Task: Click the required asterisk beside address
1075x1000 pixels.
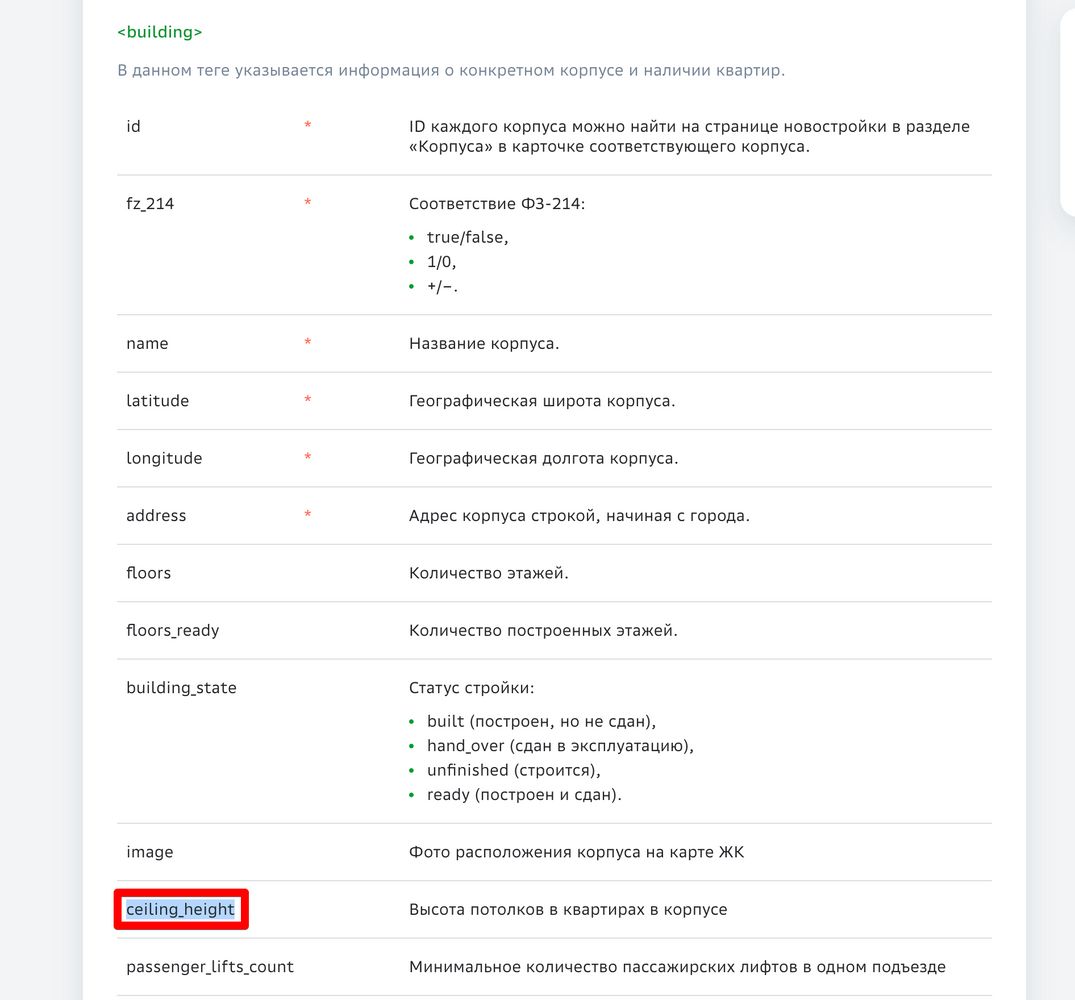Action: coord(307,516)
